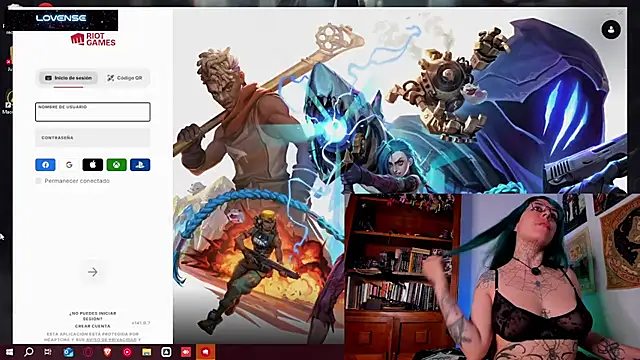The height and width of the screenshot is (360, 640).
Task: Open the Crear cuenta link
Action: (93, 326)
